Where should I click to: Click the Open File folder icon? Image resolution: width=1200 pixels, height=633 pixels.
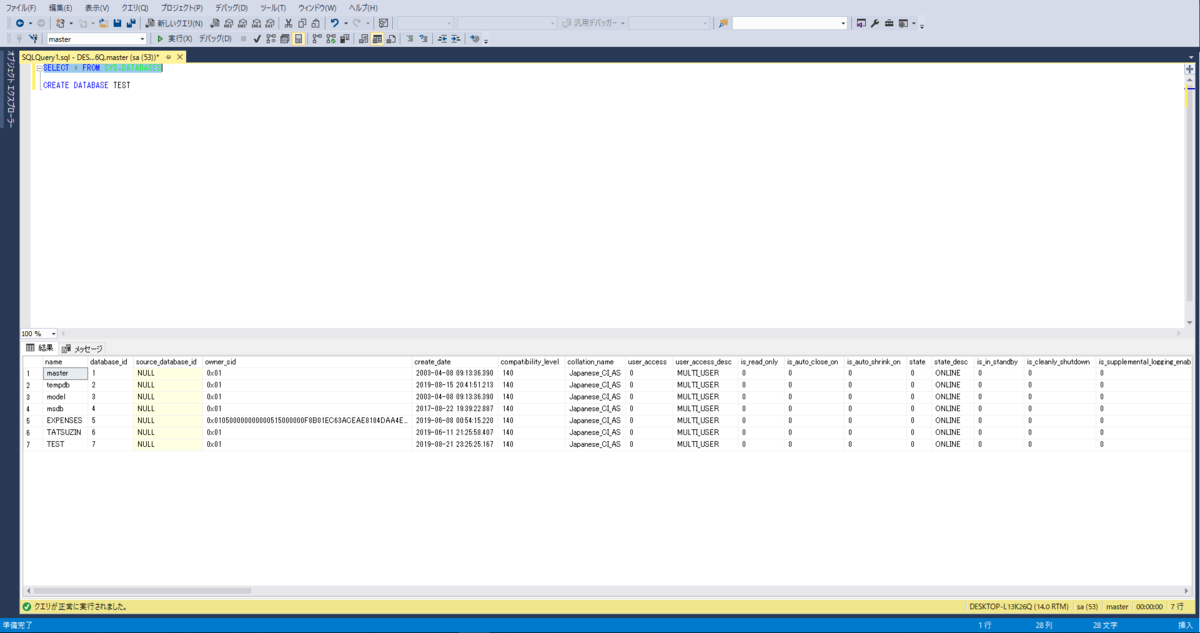[x=103, y=23]
